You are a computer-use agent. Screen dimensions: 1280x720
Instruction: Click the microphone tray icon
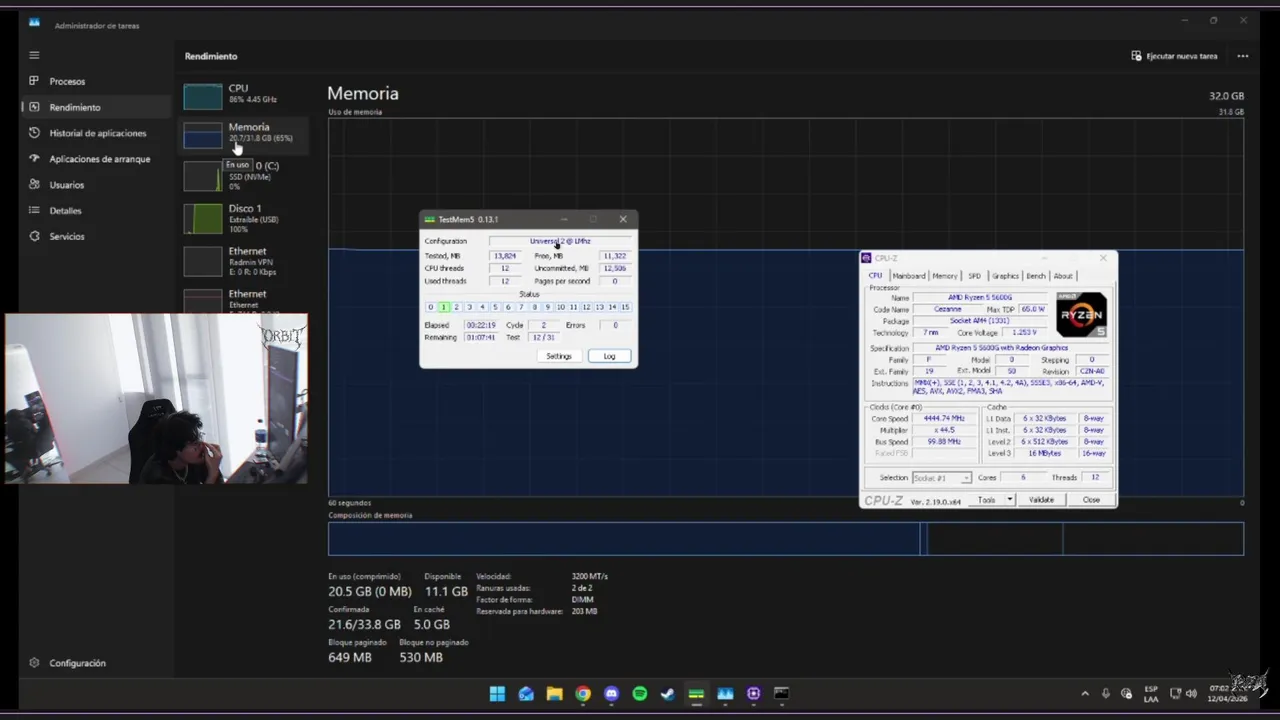pyautogui.click(x=1106, y=694)
